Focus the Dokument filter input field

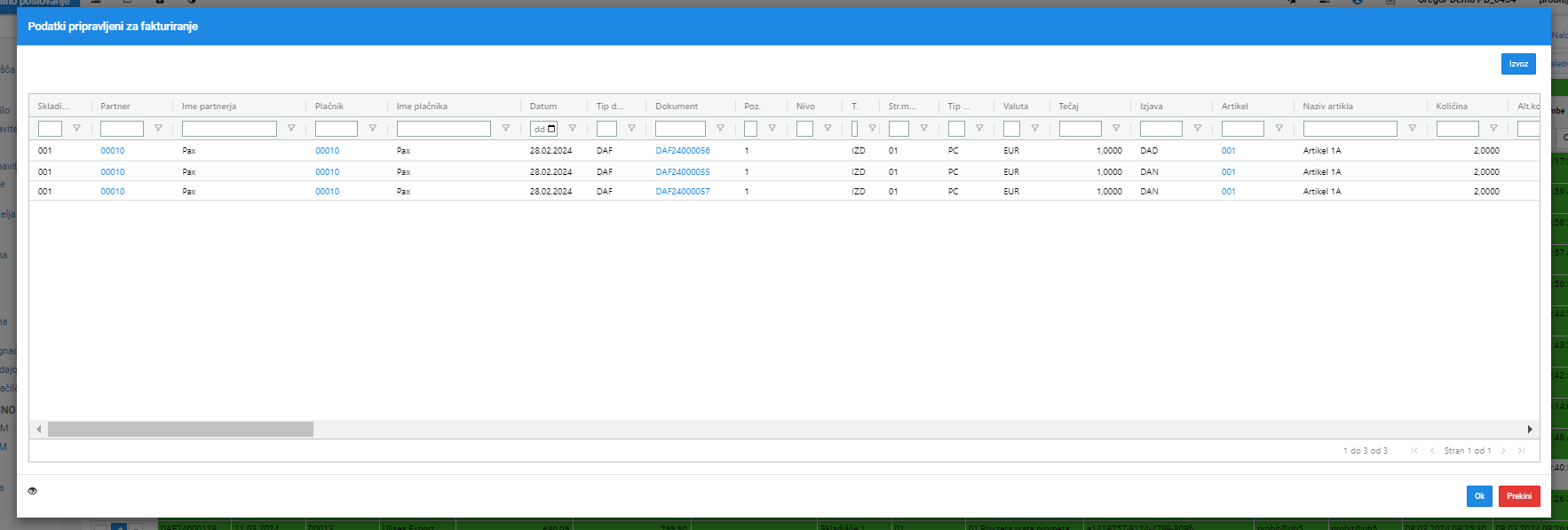(x=680, y=129)
